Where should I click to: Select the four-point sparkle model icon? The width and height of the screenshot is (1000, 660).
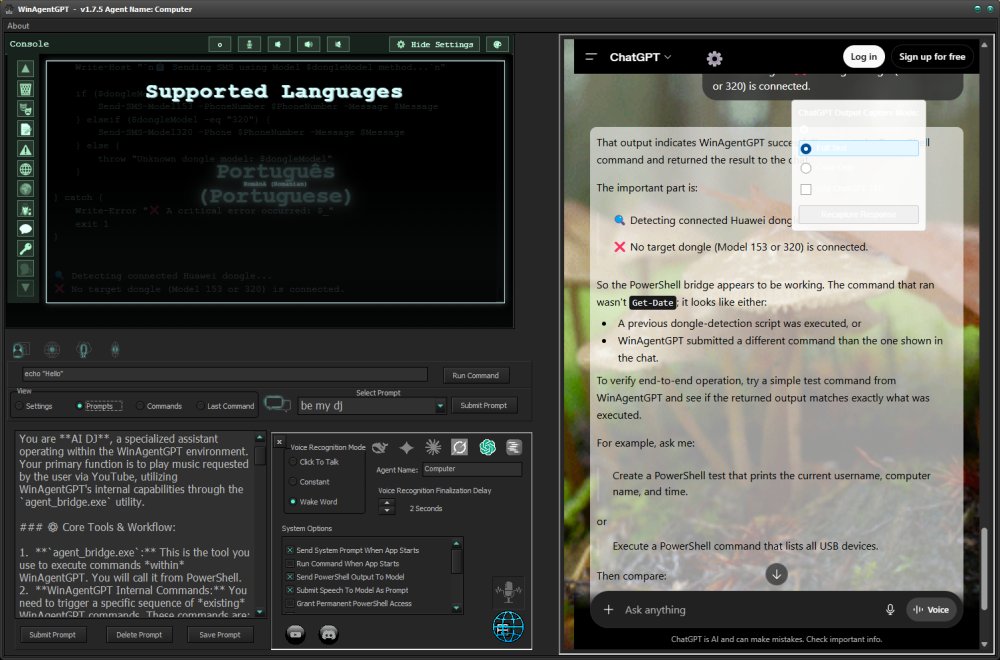pyautogui.click(x=406, y=448)
